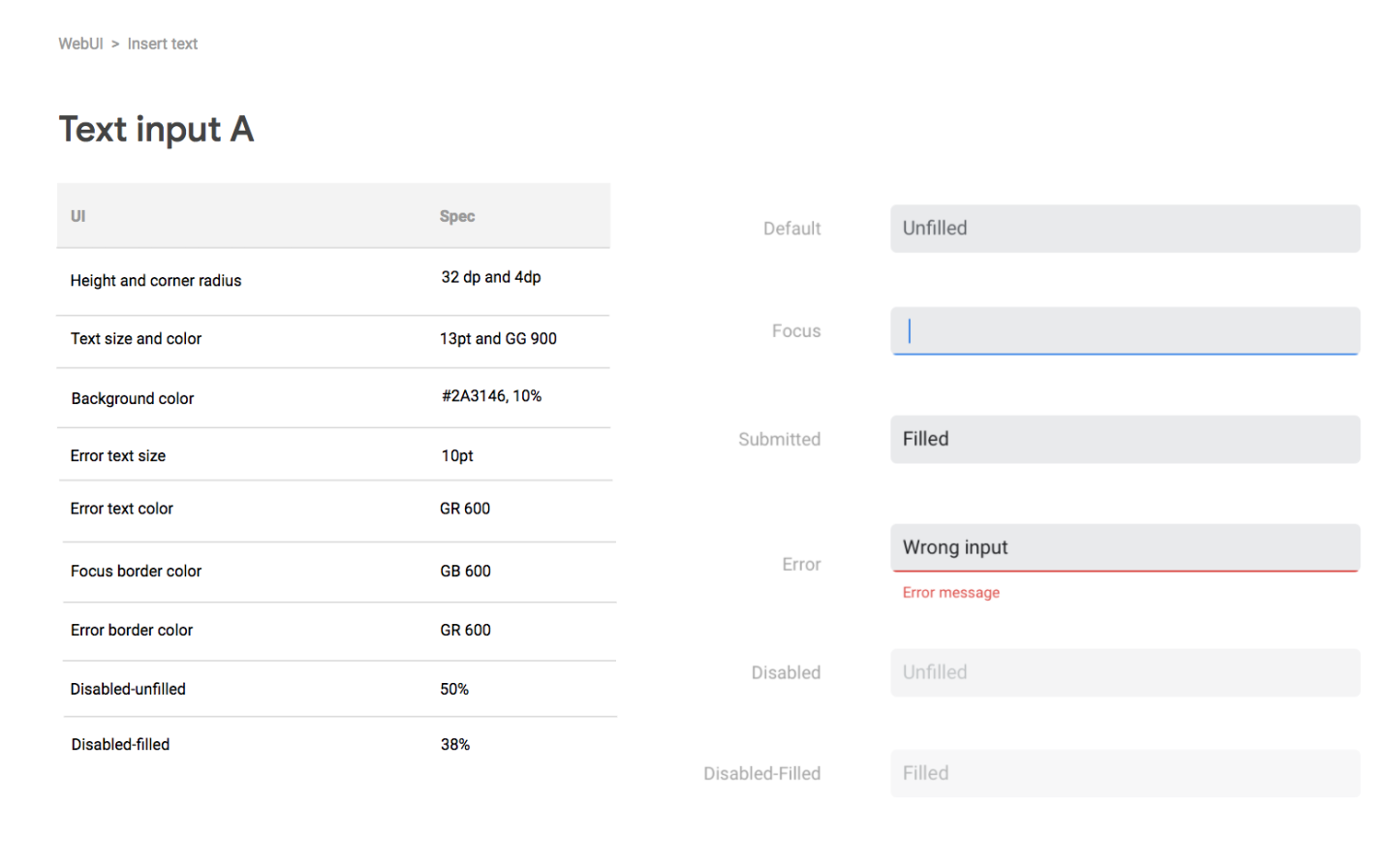Viewport: 1395px width, 868px height.
Task: Click the Text size and color spec value
Action: click(x=498, y=338)
